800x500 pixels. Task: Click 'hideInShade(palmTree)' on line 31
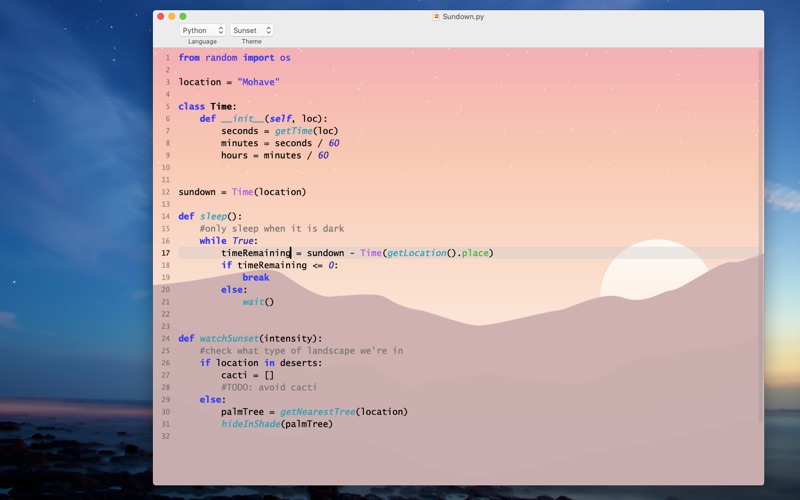(277, 424)
